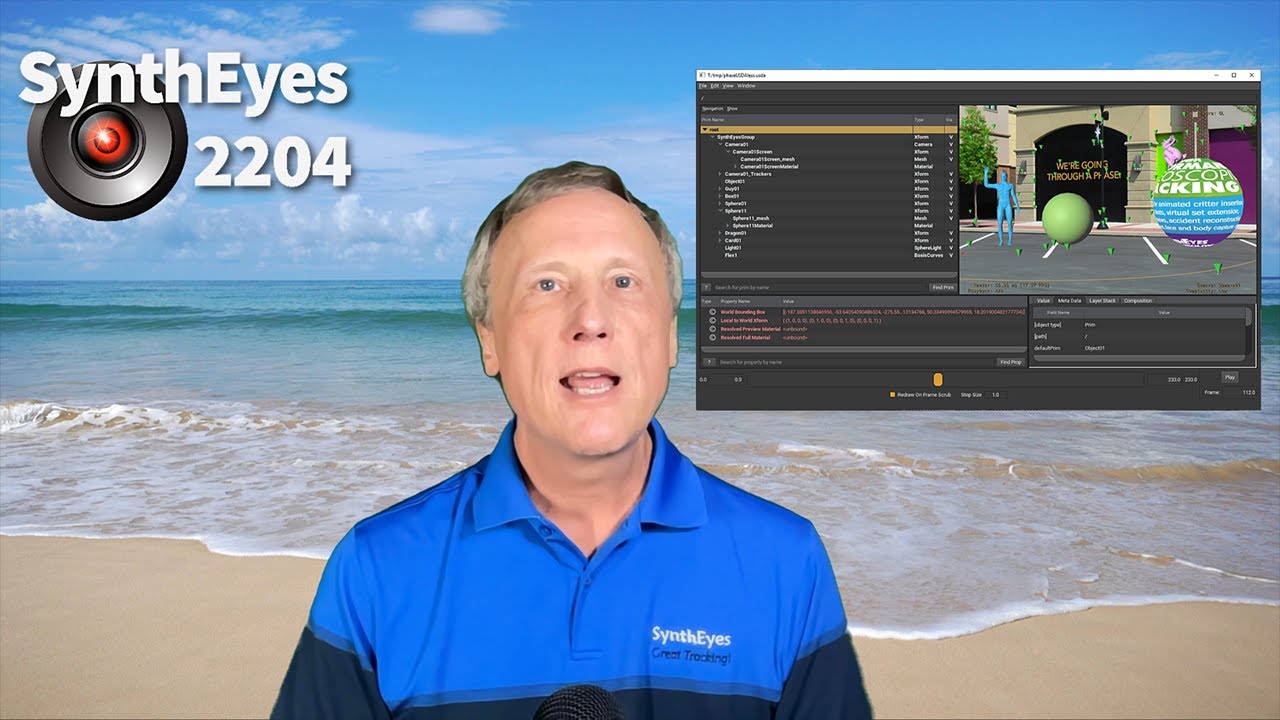Switch to the Meta Data tab
Screen dimensions: 1280x720
click(x=1069, y=300)
